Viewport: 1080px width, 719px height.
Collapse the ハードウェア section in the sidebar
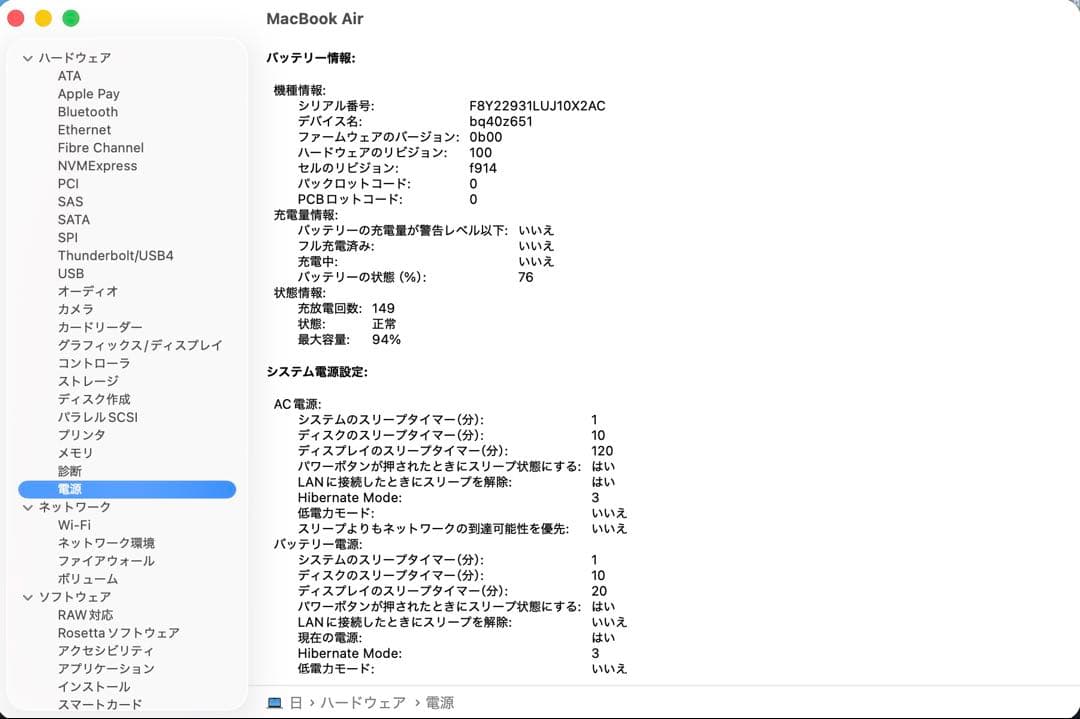click(27, 57)
